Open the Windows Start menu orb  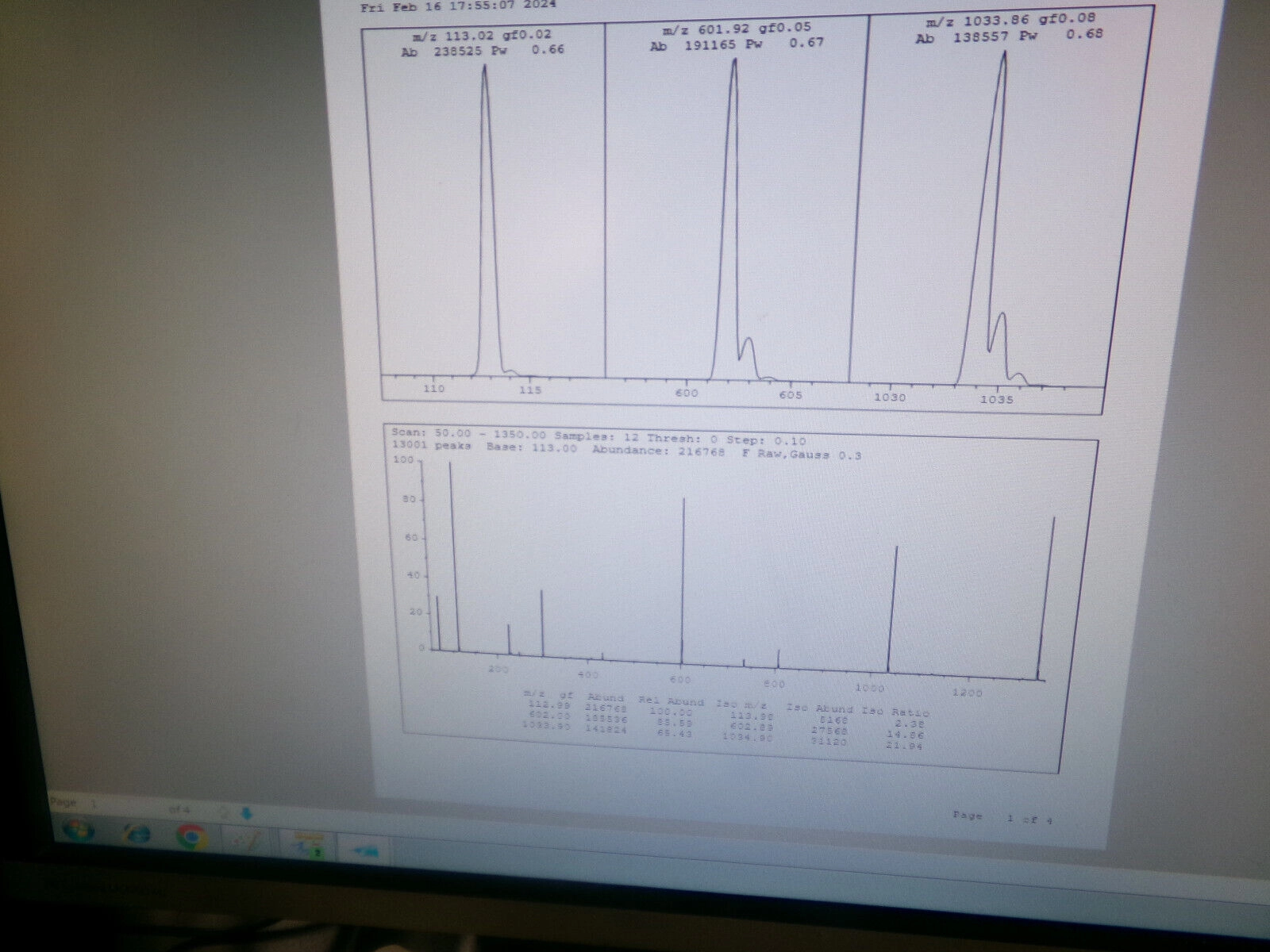[x=79, y=831]
